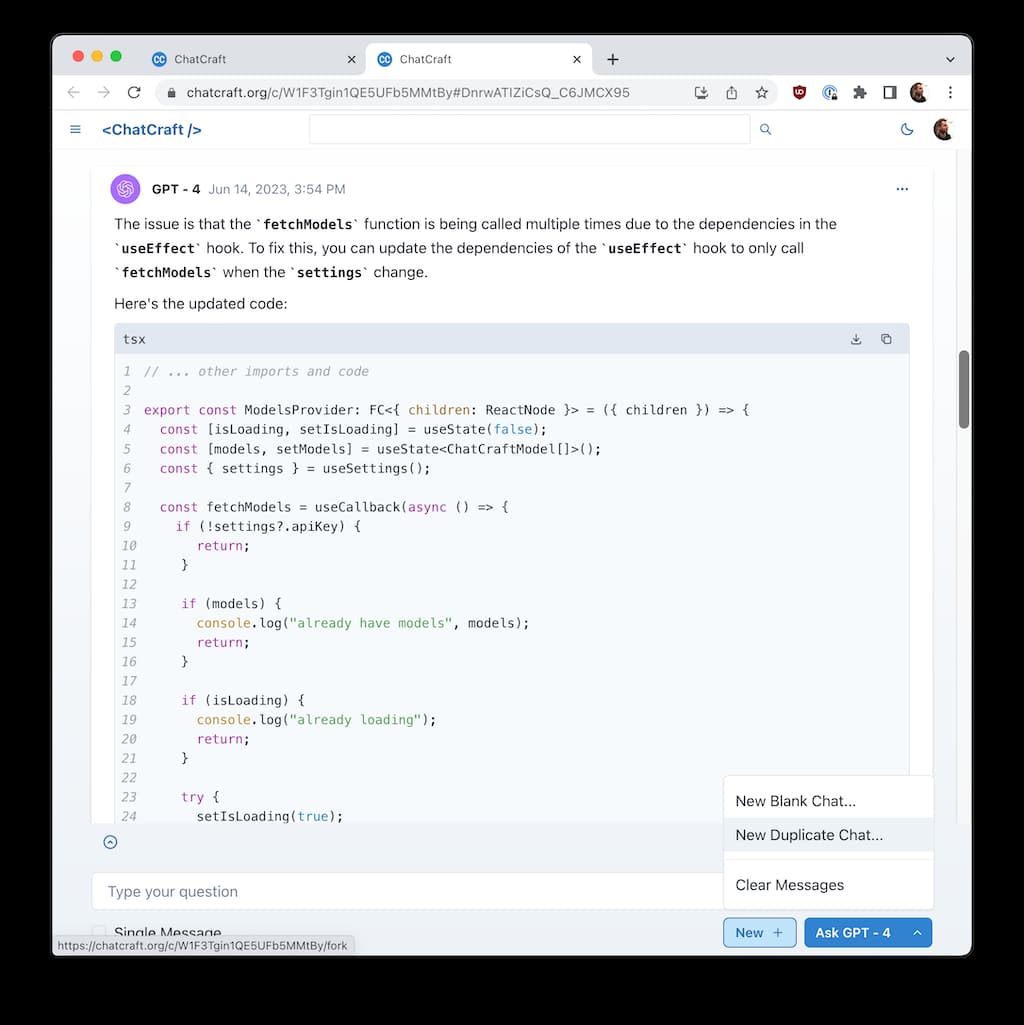This screenshot has height=1025, width=1024.
Task: Click the lock site info icon
Action: click(x=171, y=93)
